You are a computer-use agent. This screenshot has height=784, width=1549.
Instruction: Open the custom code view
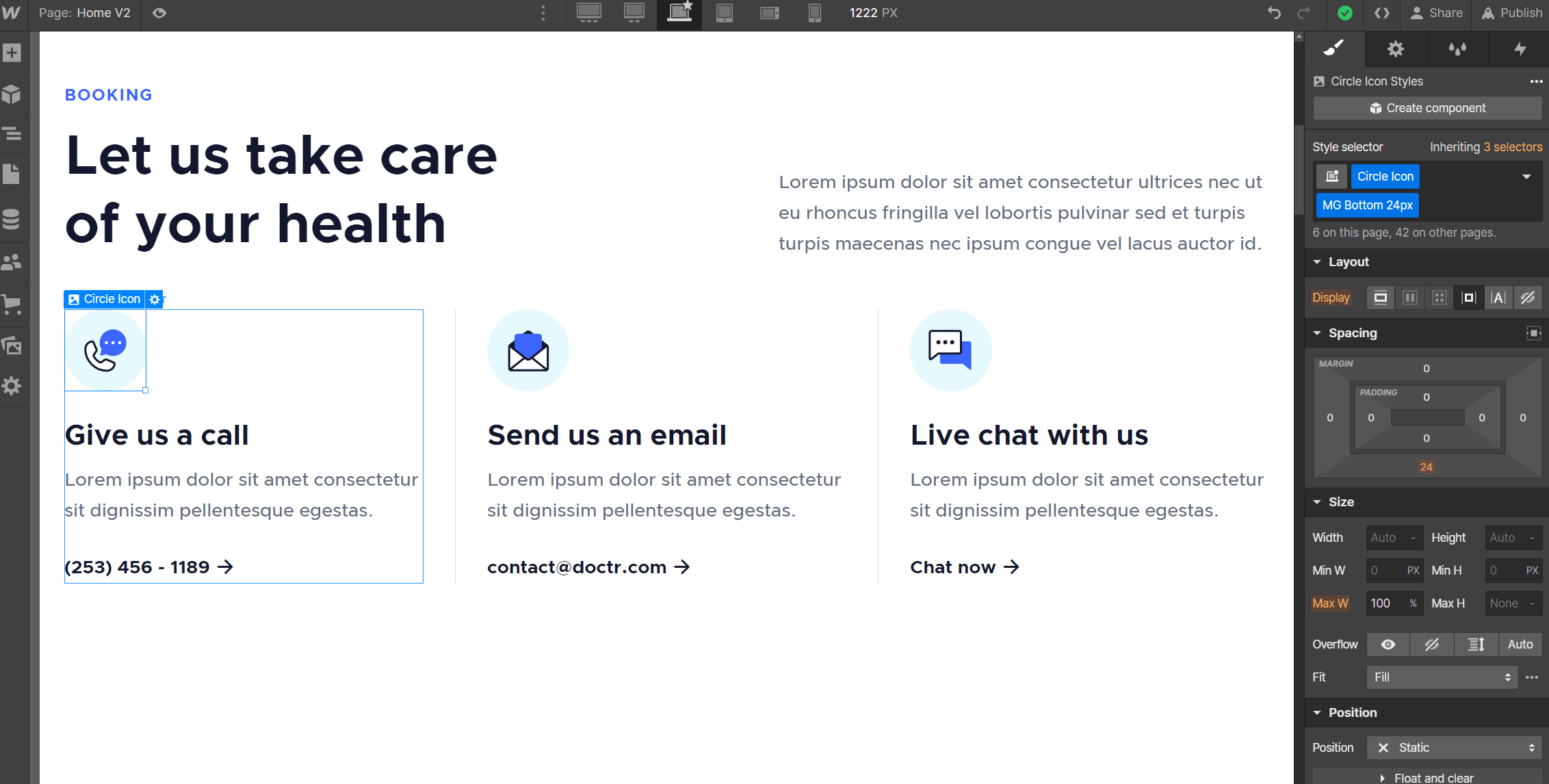click(1382, 13)
